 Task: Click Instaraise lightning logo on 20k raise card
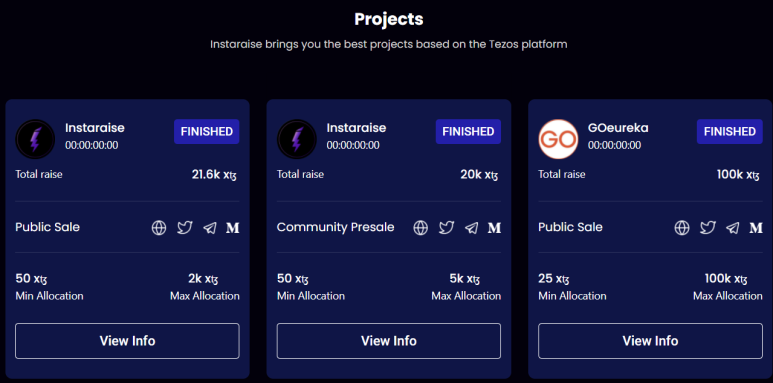[x=296, y=139]
